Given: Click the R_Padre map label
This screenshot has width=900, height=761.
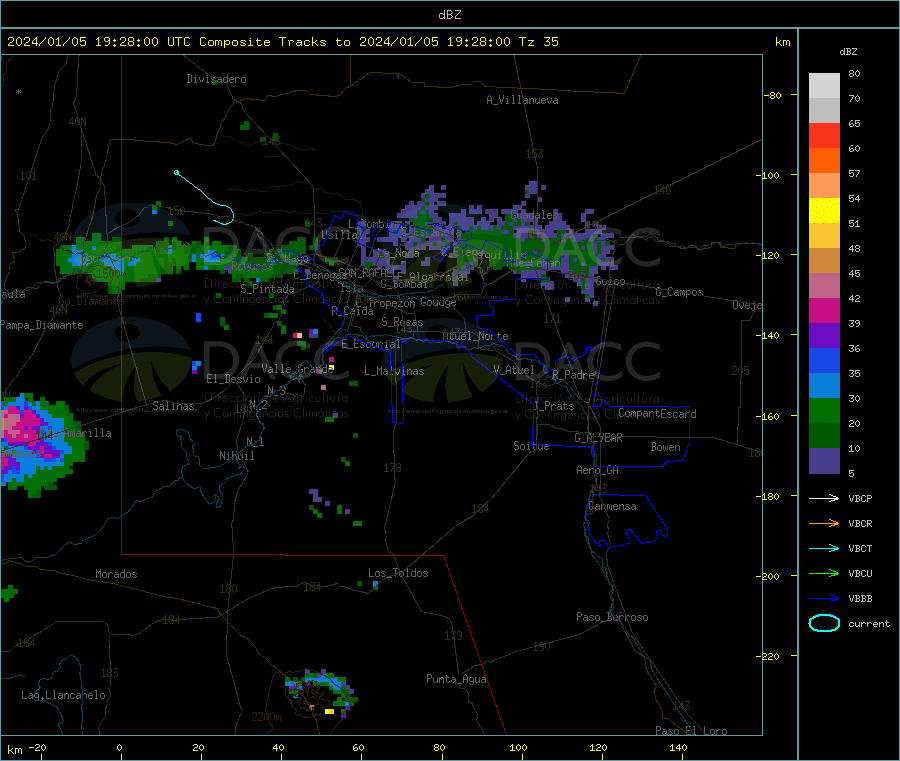Looking at the screenshot, I should pos(573,375).
